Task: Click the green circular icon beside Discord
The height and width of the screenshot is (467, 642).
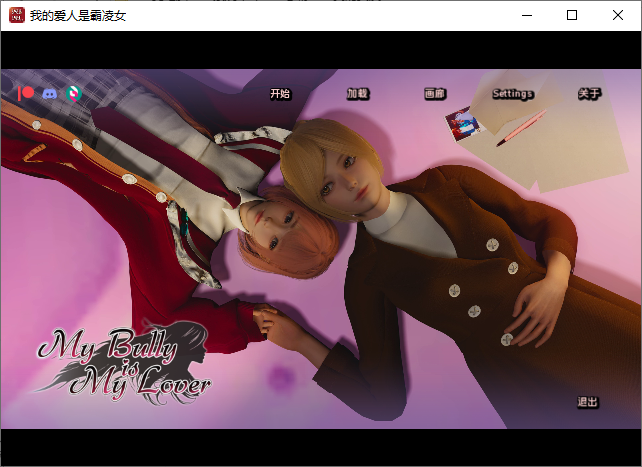Action: tap(74, 94)
